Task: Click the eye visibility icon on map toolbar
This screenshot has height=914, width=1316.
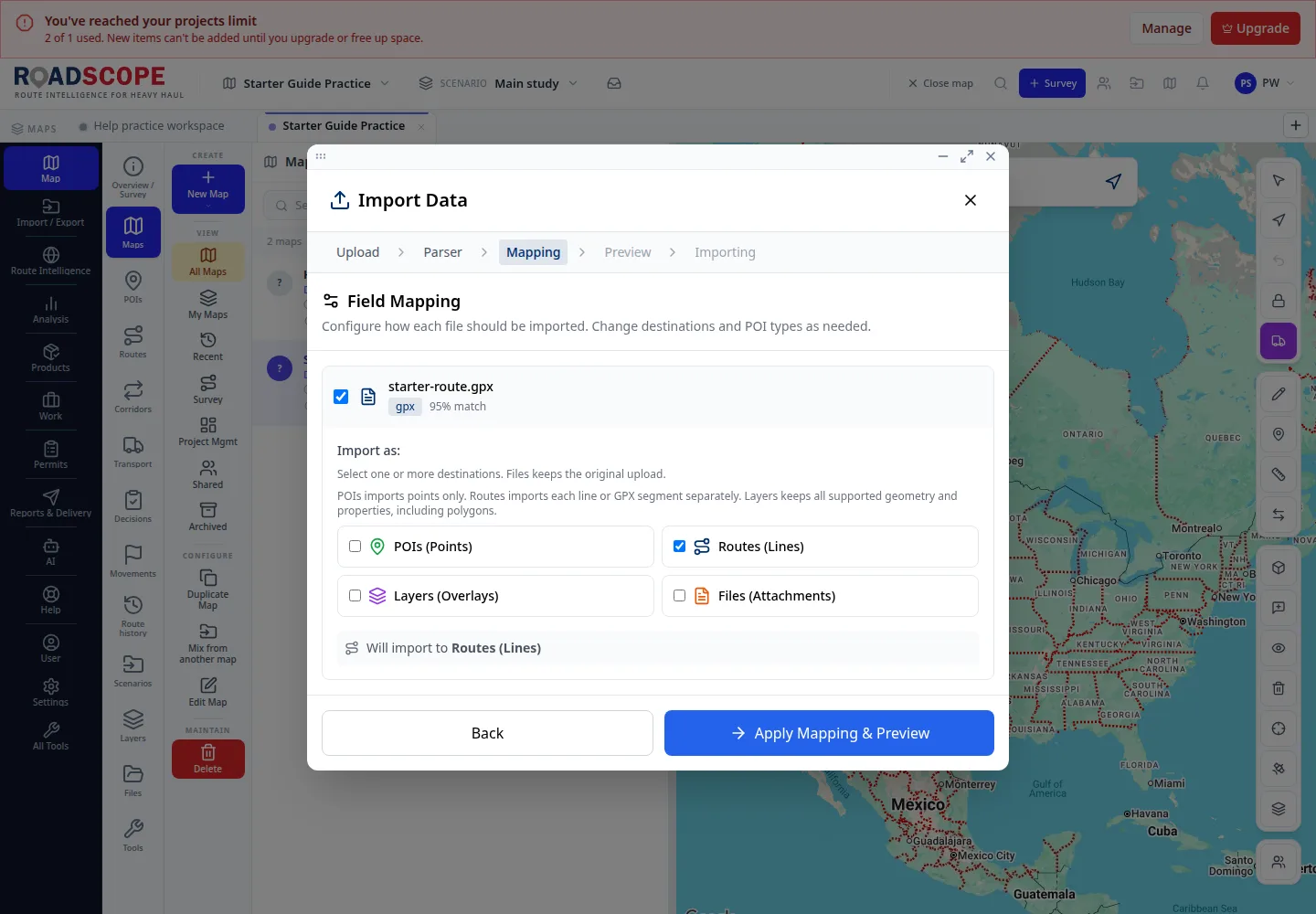Action: 1279,648
